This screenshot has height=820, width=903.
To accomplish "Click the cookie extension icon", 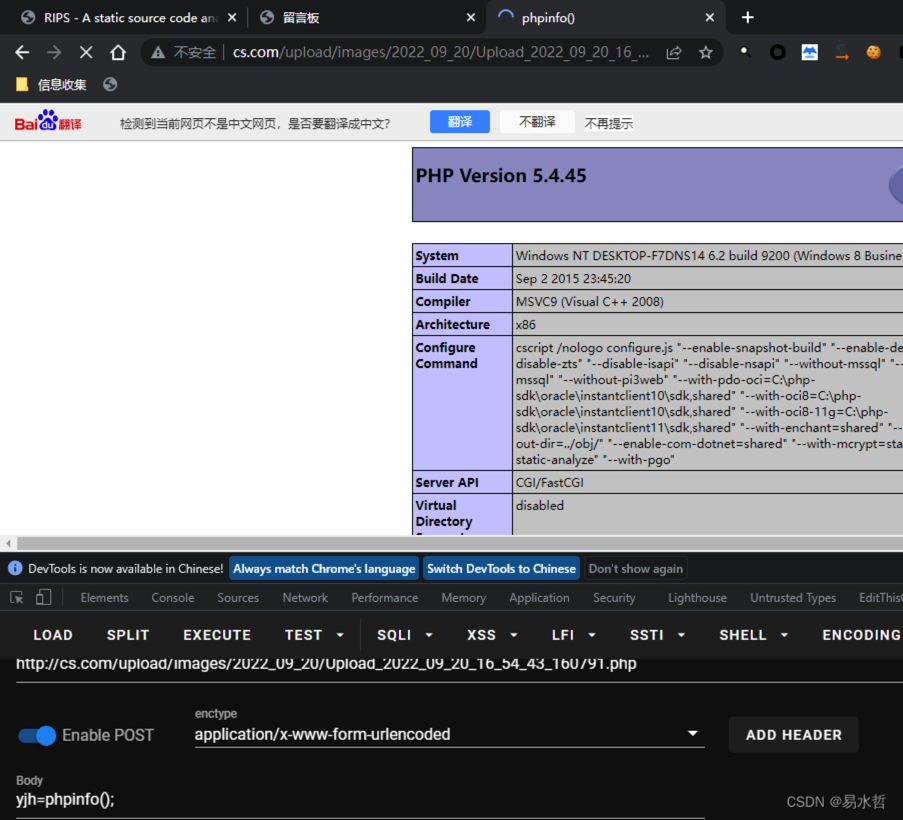I will click(874, 52).
